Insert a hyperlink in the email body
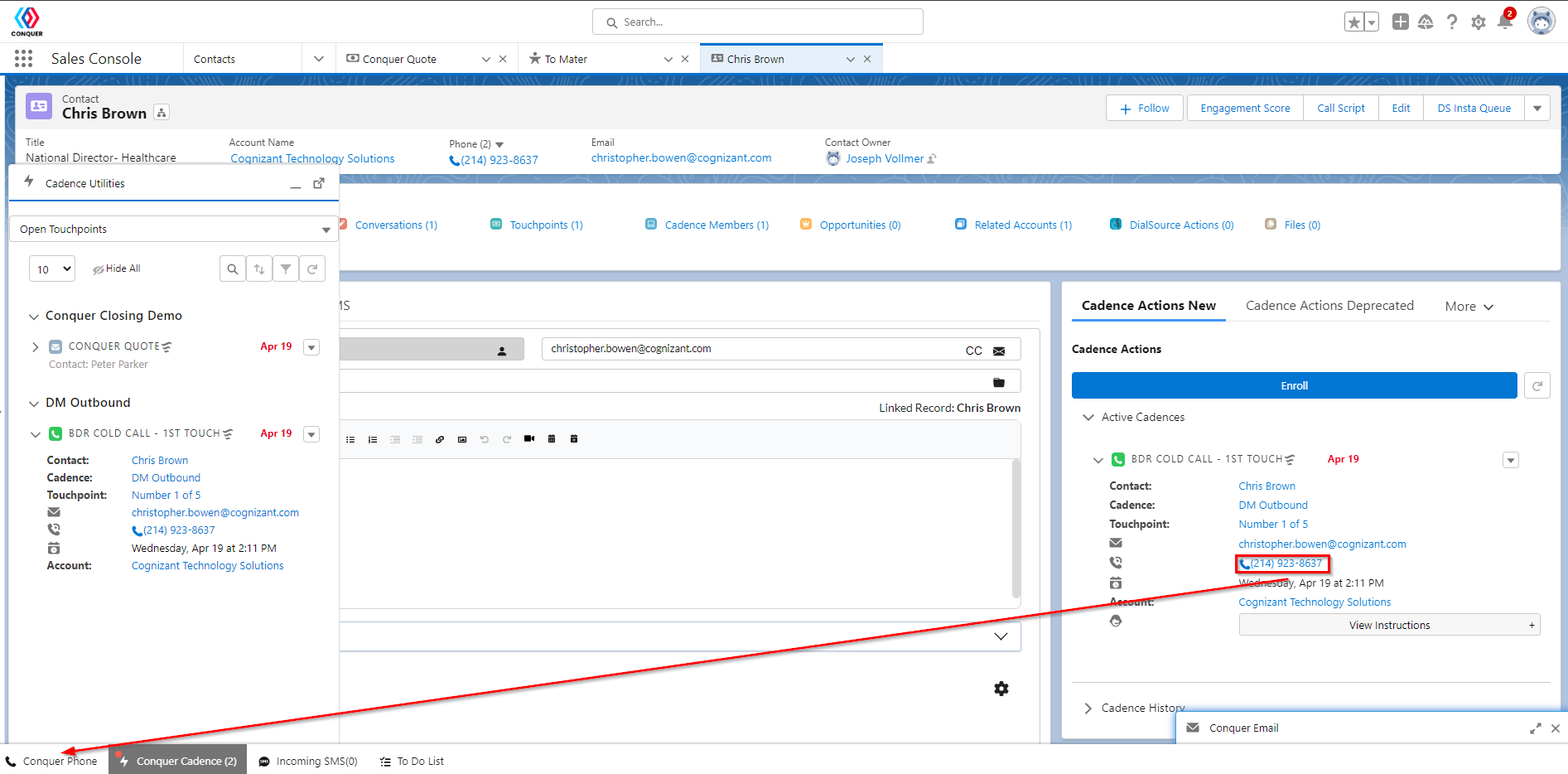This screenshot has width=1568, height=774. pos(440,439)
